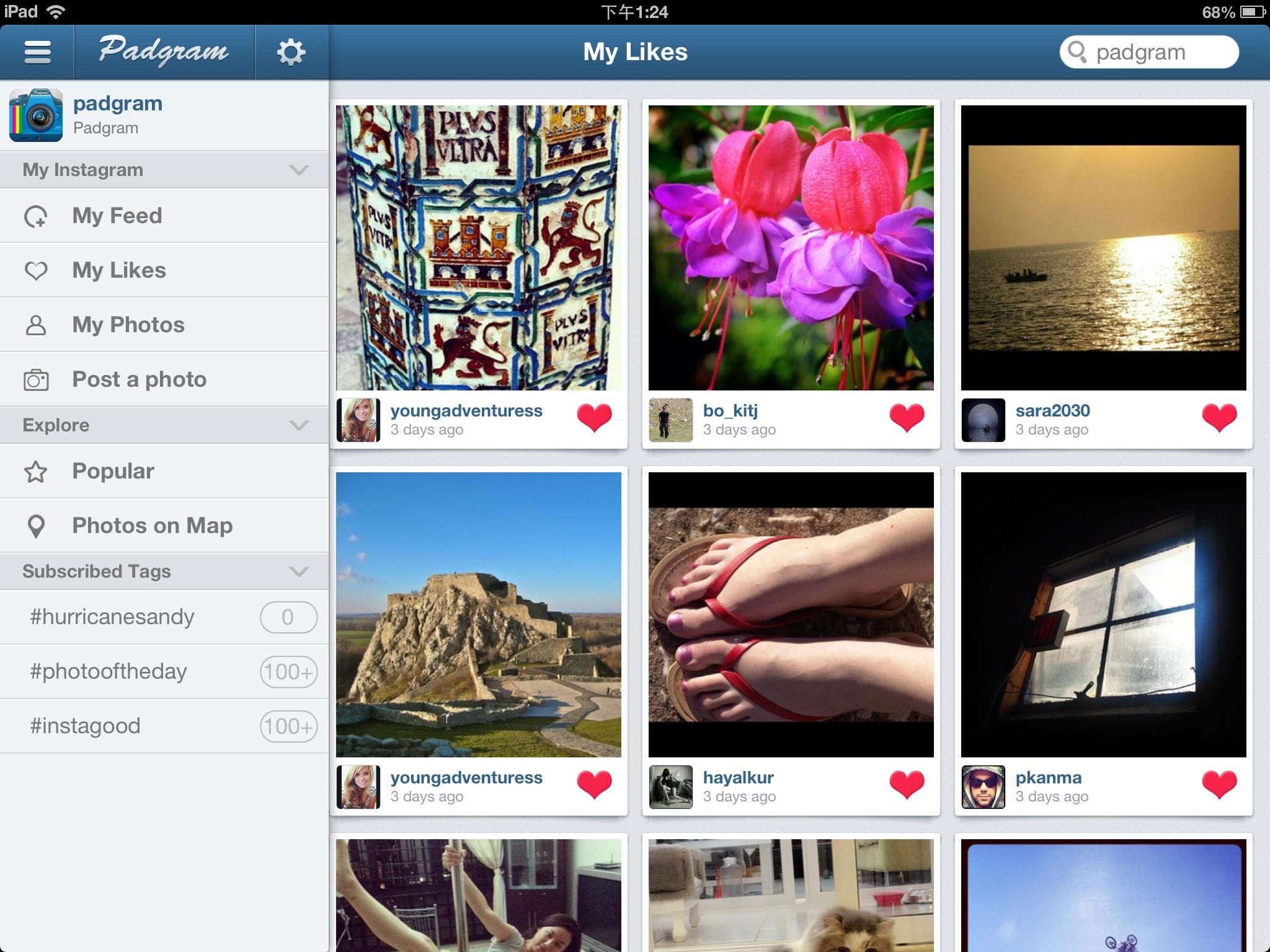The image size is (1270, 952).
Task: Click the 100+ badge next to #photooftheday
Action: [x=288, y=672]
